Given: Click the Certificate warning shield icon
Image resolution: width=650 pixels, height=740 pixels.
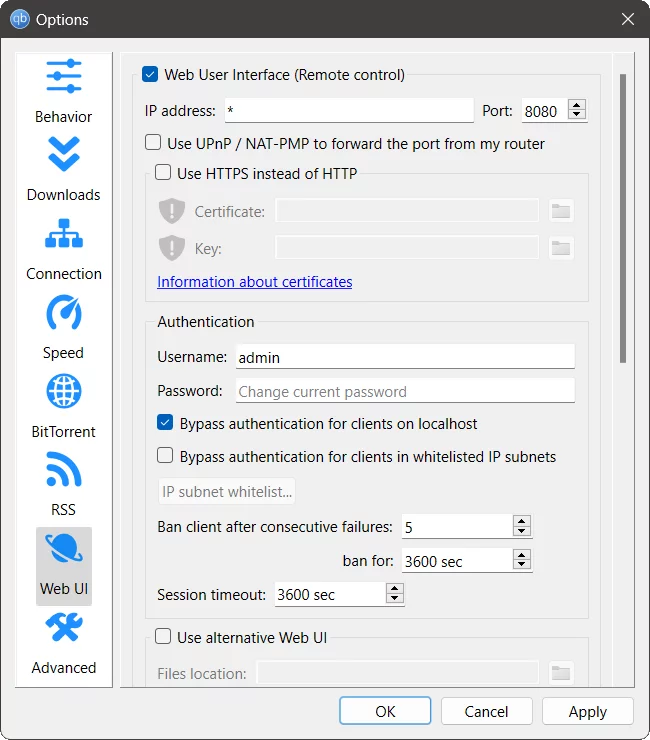Looking at the screenshot, I should (x=172, y=210).
